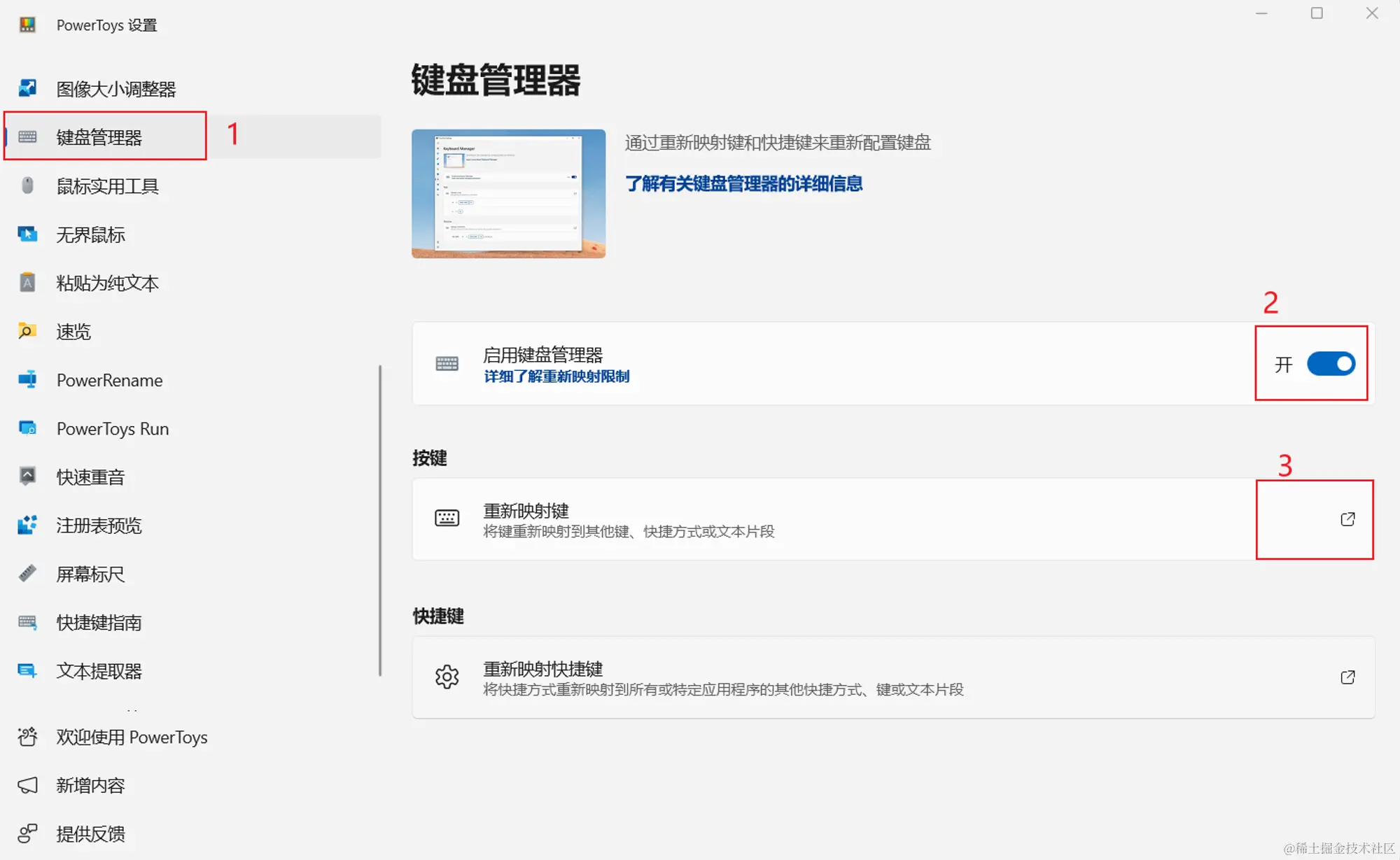Select Keyboard Manager (键盘管理器) in sidebar
Screen dimensions: 1400x860
tap(99, 137)
